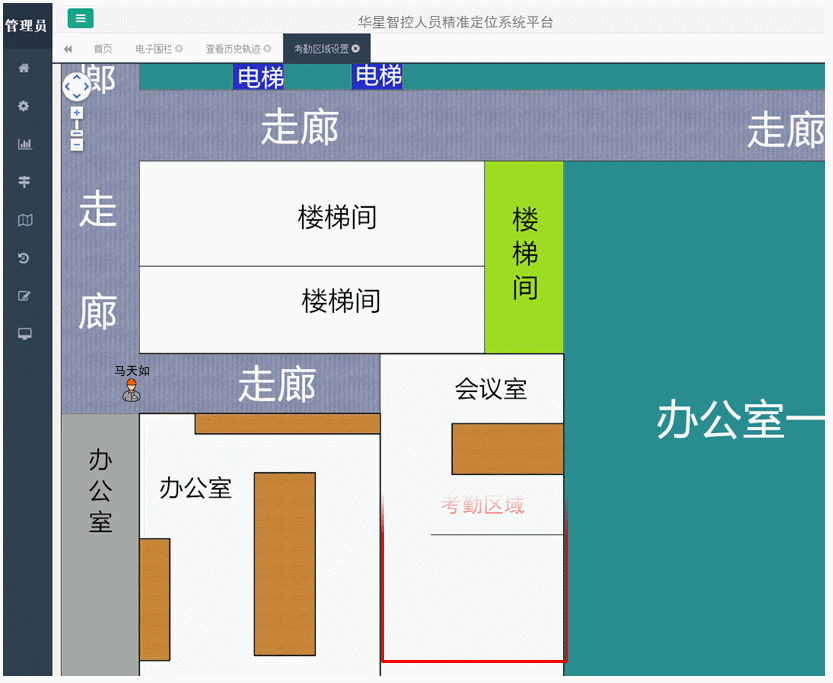Close the 电子围栏 tab via its X
Viewport: 833px width, 683px height.
click(179, 47)
